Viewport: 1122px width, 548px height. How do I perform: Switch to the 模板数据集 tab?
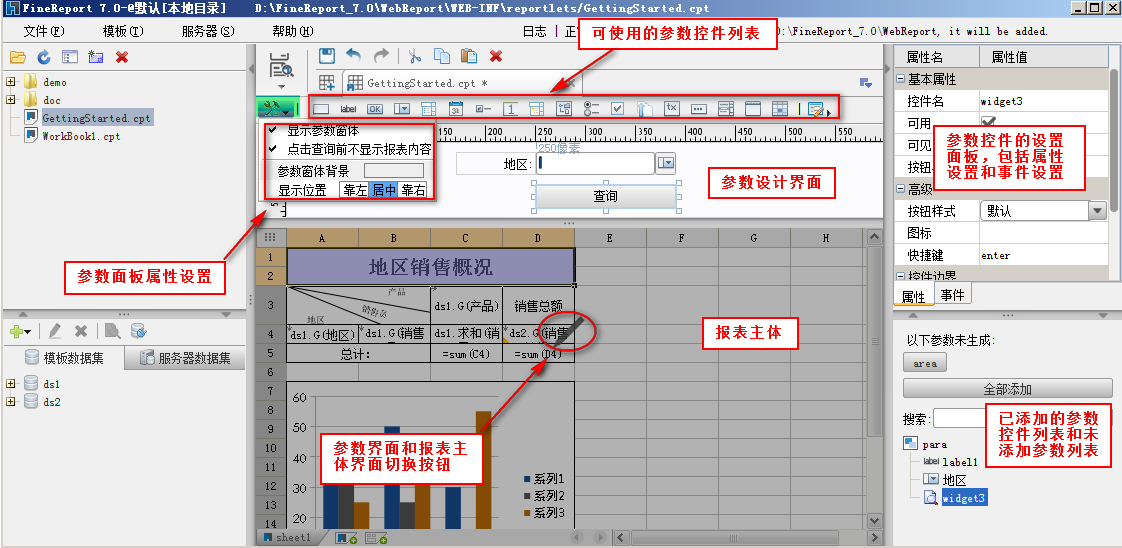tap(64, 358)
